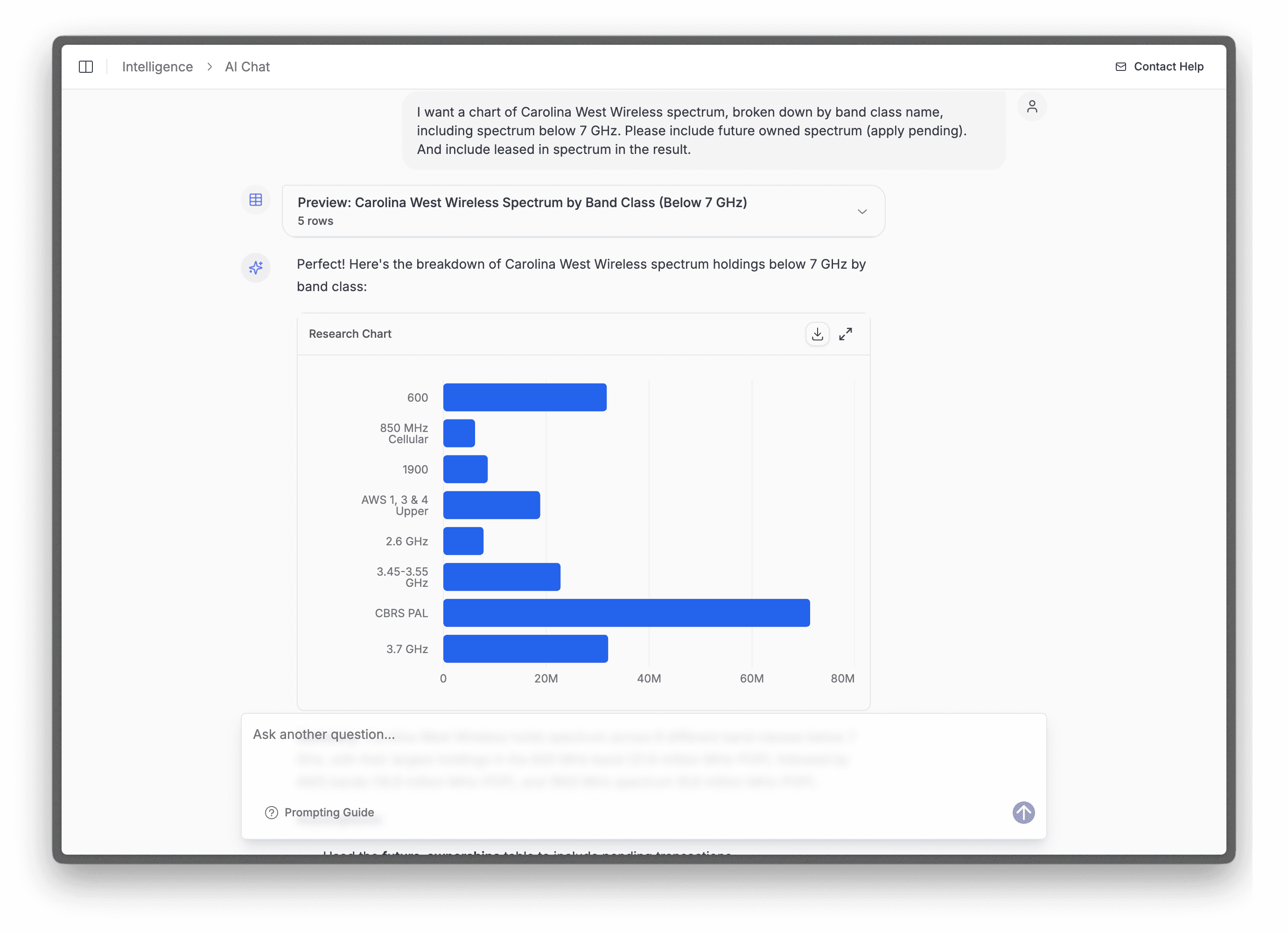The height and width of the screenshot is (933, 1288).
Task: Click the 3.7 GHz bar
Action: [x=525, y=648]
